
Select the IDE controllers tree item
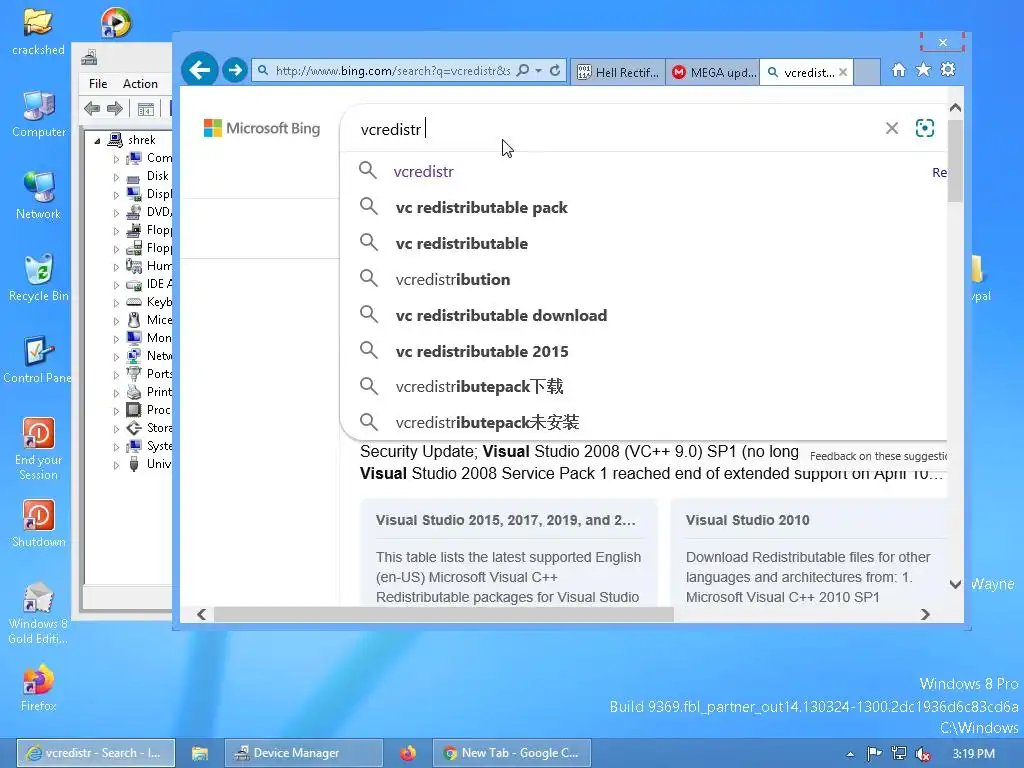click(150, 284)
